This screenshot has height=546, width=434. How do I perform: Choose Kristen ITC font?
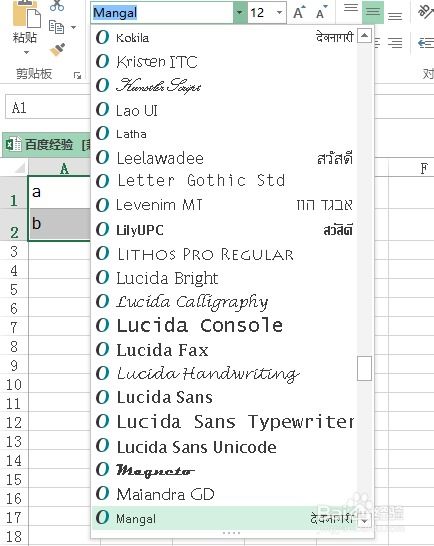pyautogui.click(x=224, y=62)
